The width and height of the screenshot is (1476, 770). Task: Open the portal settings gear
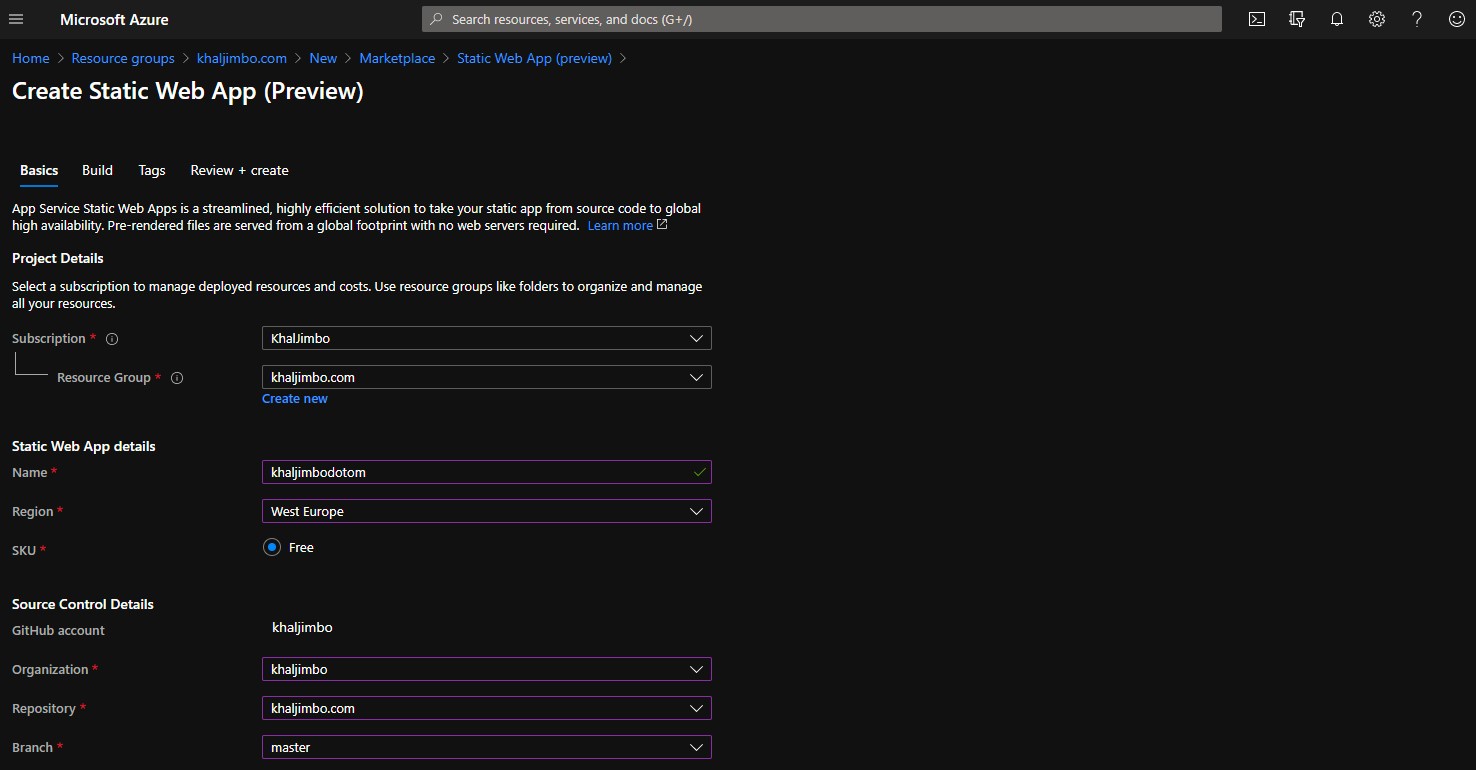coord(1377,19)
